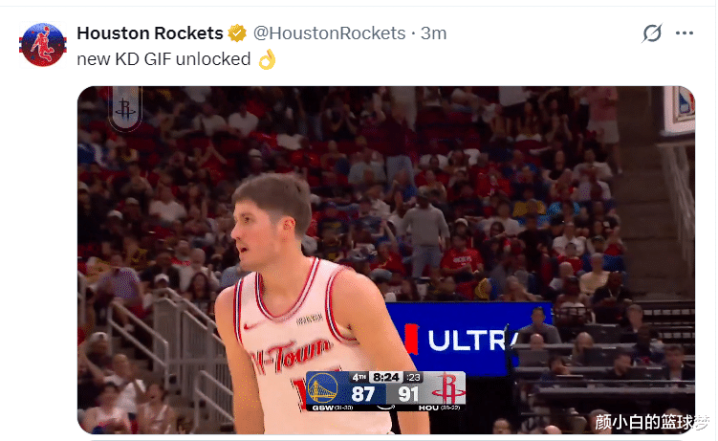This screenshot has width=718, height=441.
Task: Click the Rockets watermark logo in the video corner
Action: [x=125, y=109]
